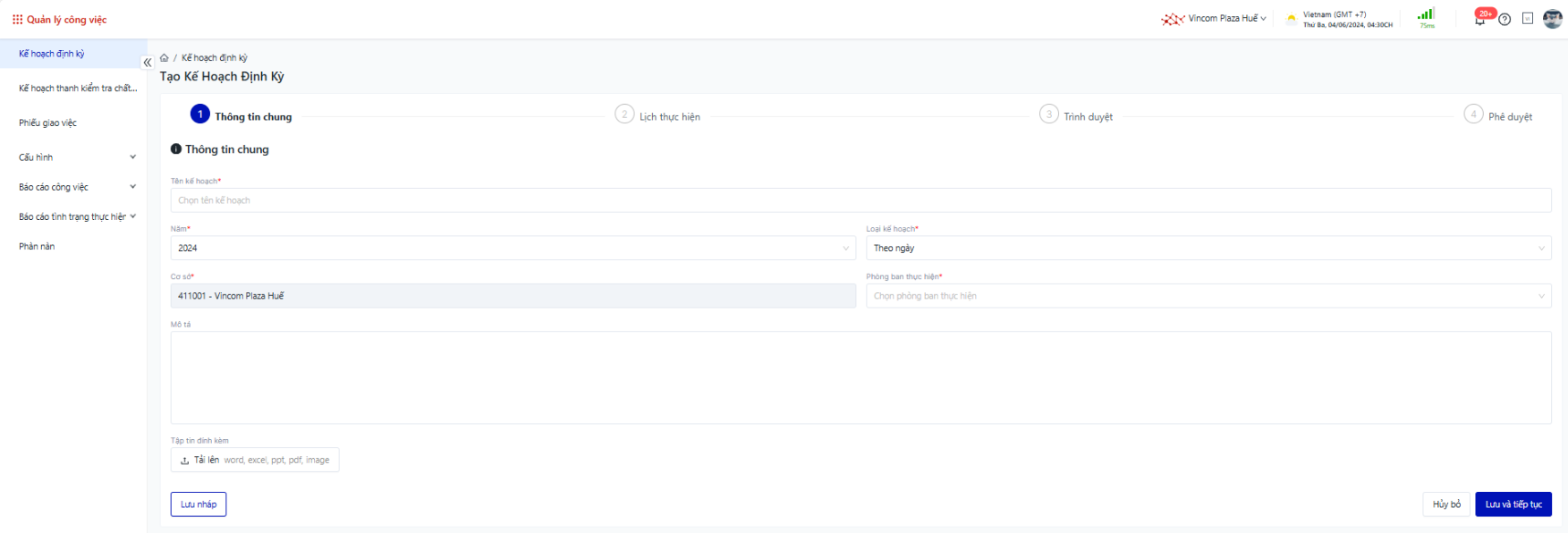The width and height of the screenshot is (1568, 533).
Task: Open Phòng ban thực hiện dropdown
Action: click(x=1208, y=296)
